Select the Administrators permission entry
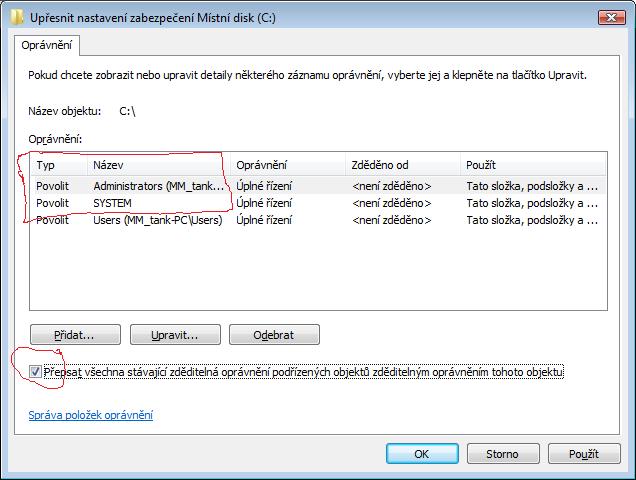This screenshot has width=636, height=480. (x=160, y=185)
